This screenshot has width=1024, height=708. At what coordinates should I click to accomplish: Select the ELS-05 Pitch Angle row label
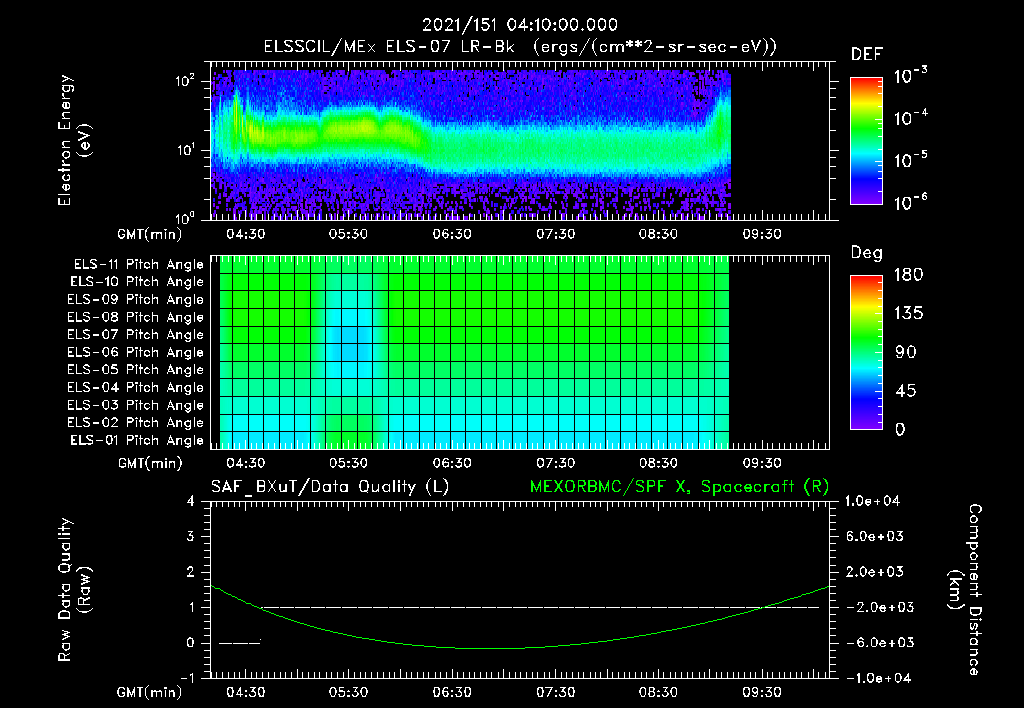136,370
